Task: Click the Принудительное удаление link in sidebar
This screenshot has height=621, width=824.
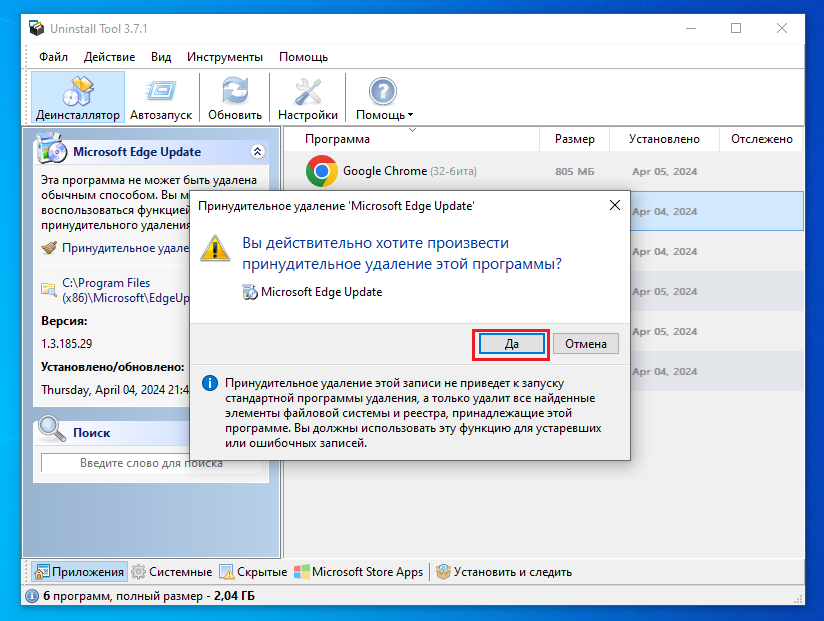Action: [125, 248]
